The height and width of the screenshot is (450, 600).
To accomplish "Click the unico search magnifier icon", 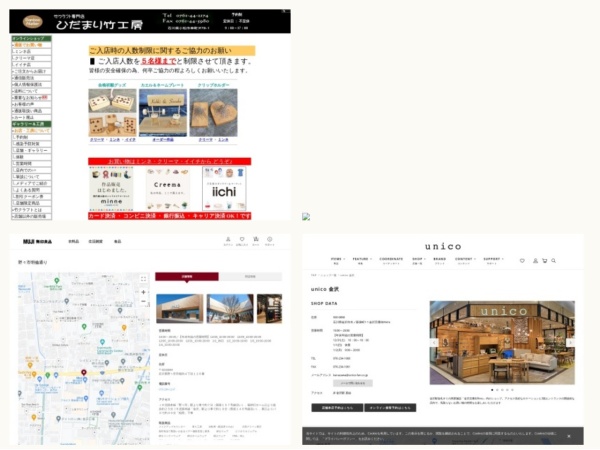I will 553,261.
